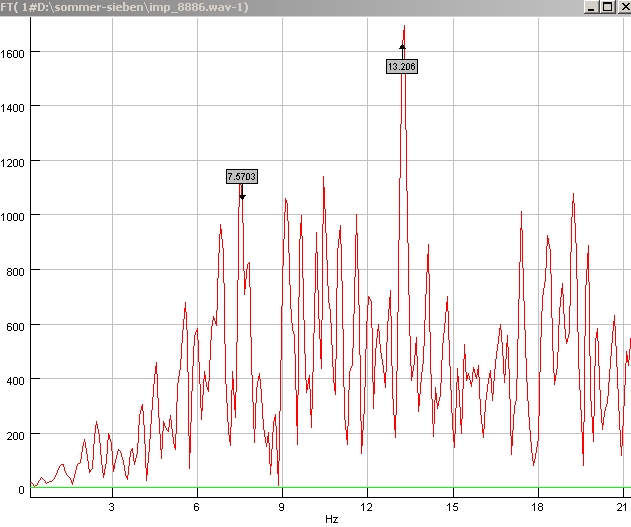Screen dimensions: 631x527
Task: Maximize the FT spectrum window
Action: 607,7
